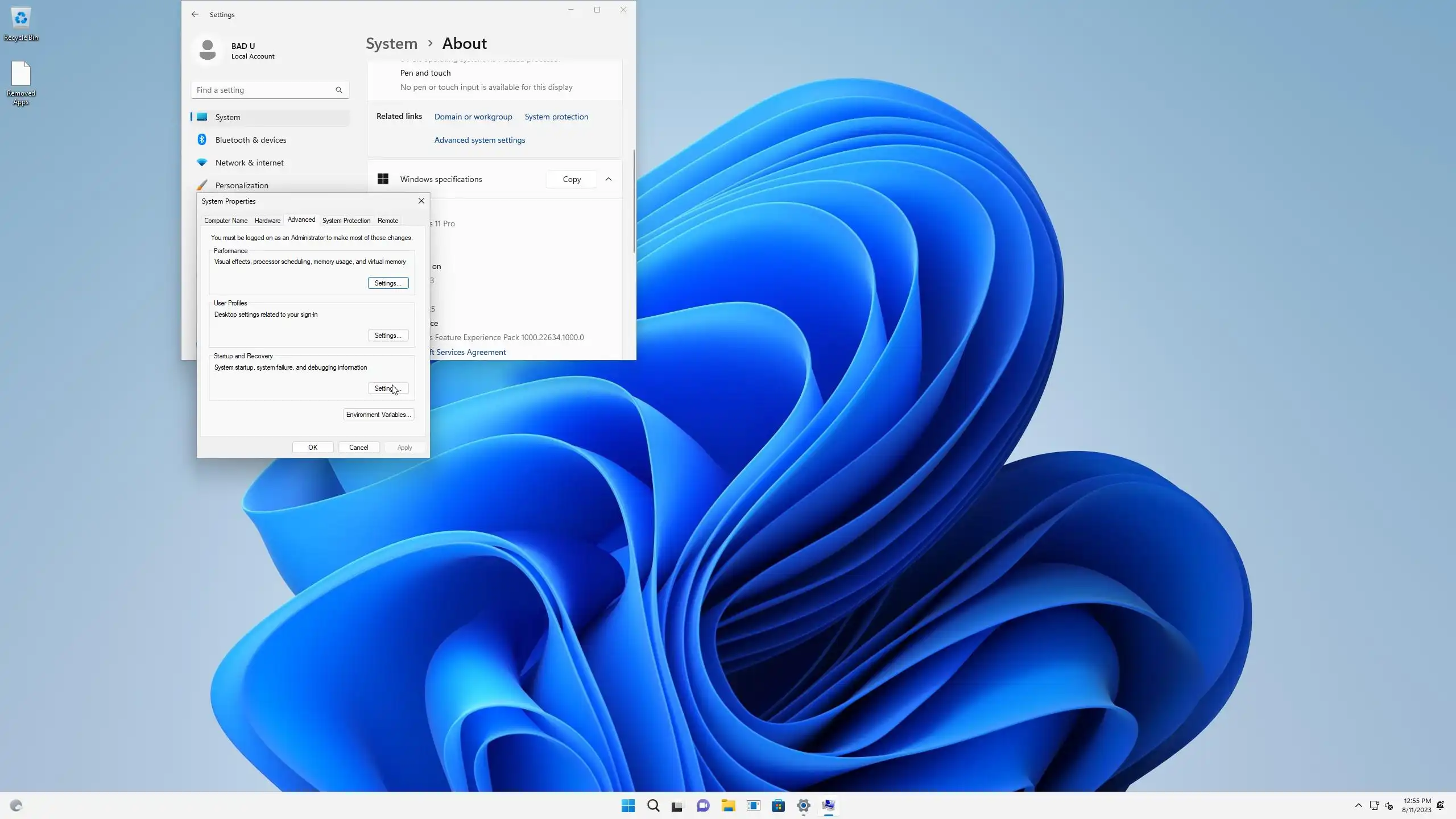The height and width of the screenshot is (819, 1456).
Task: Click Environment Variables button
Action: (x=378, y=415)
